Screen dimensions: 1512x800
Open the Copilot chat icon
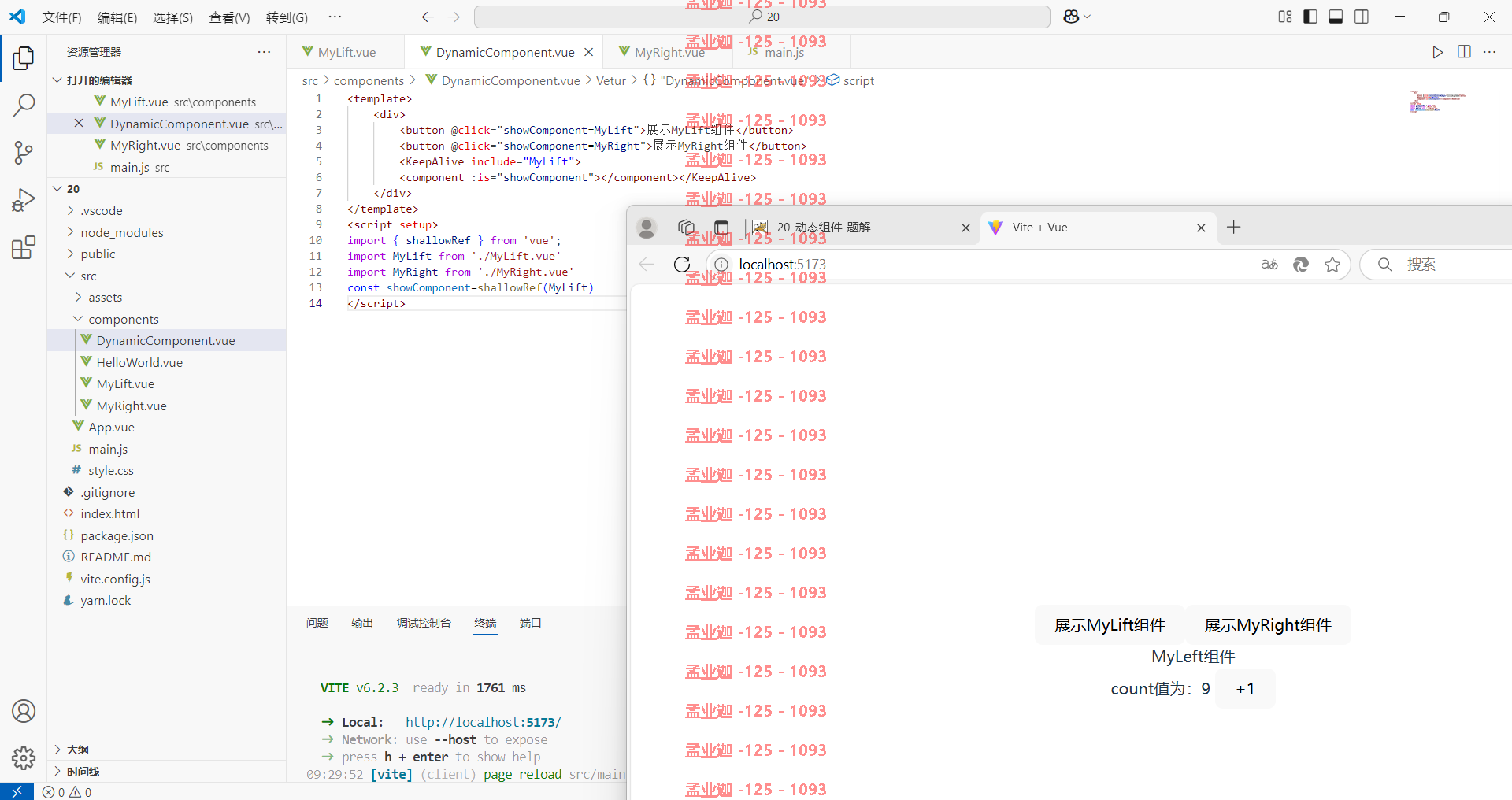pos(1071,17)
